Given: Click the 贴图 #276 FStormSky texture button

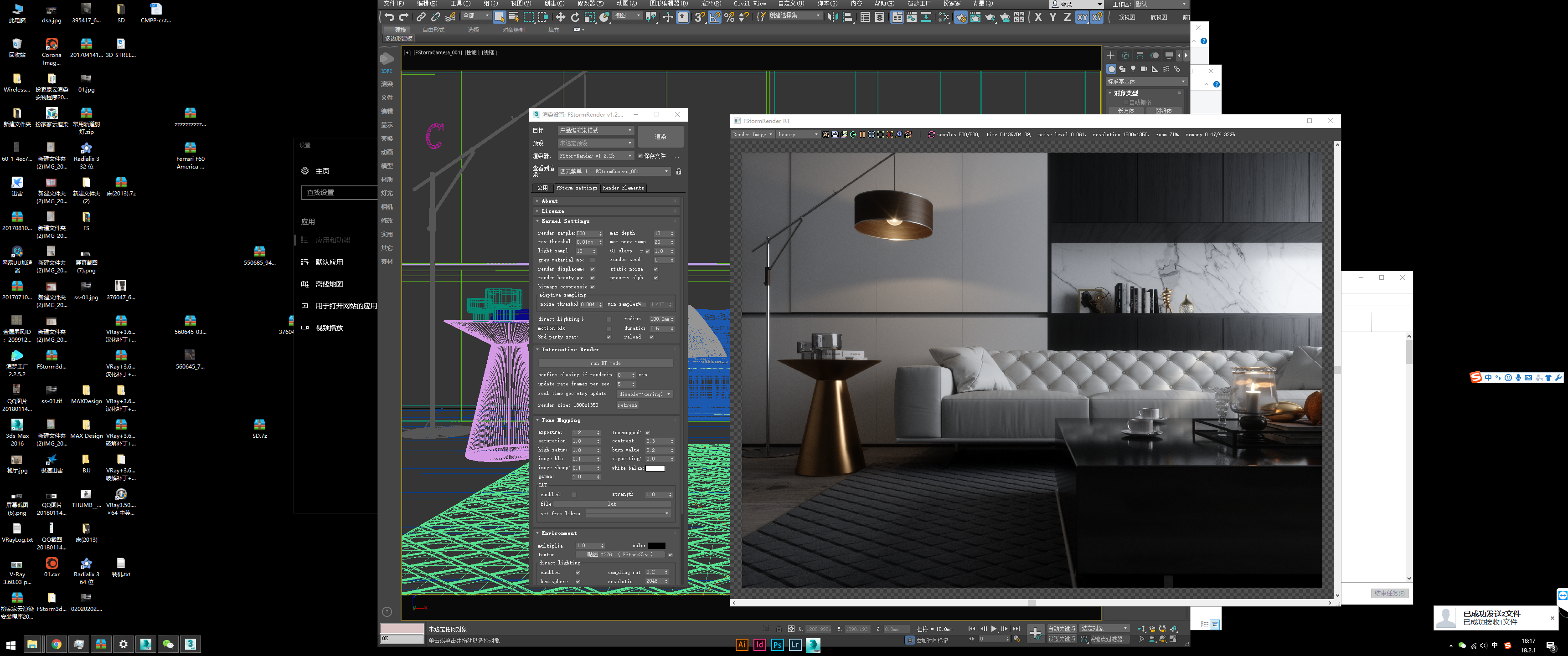Looking at the screenshot, I should pyautogui.click(x=619, y=555).
